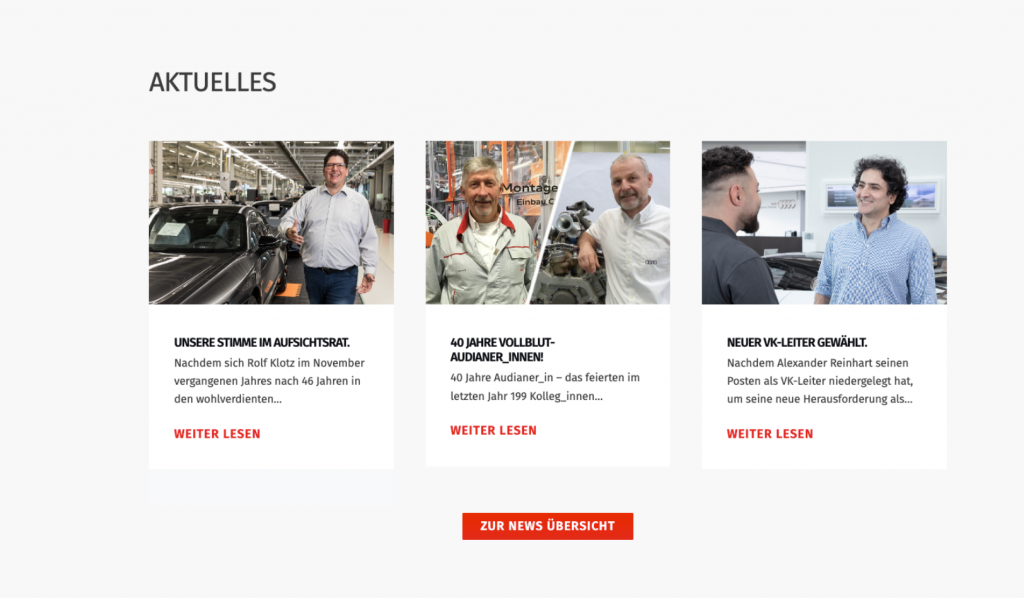The height and width of the screenshot is (598, 1024).
Task: Click 'Unsere Stimme im Aufsichtsrat' headline
Action: pos(262,342)
